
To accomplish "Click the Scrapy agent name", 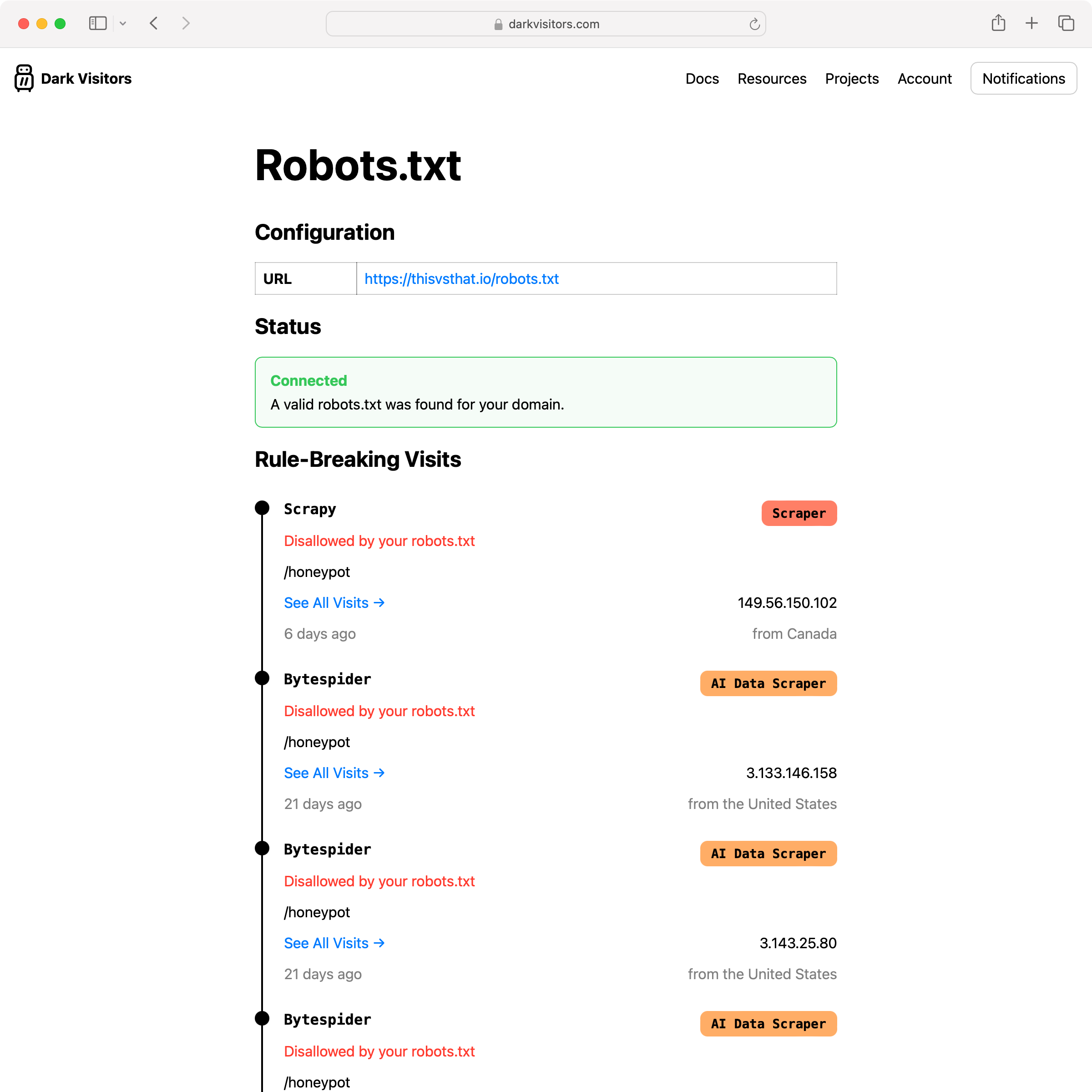I will (310, 509).
